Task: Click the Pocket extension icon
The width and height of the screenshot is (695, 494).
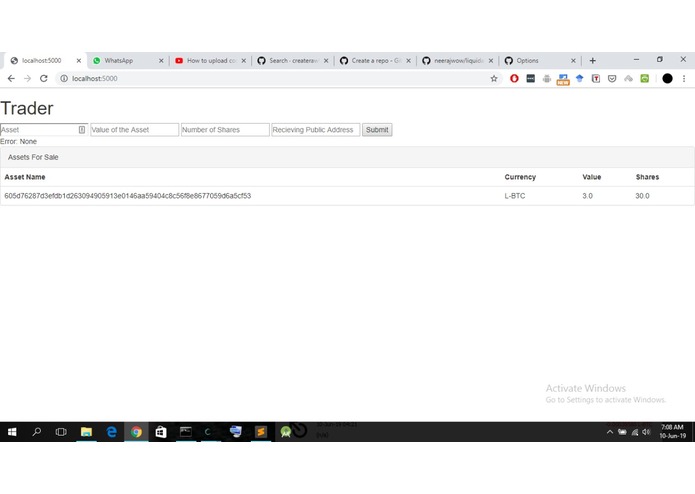Action: tap(612, 78)
